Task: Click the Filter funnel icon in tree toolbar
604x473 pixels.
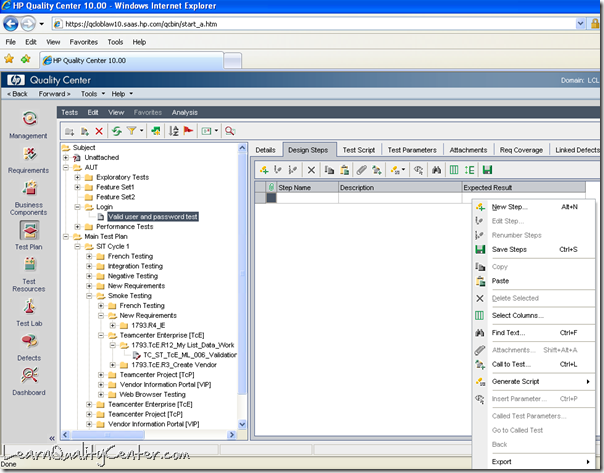Action: click(x=131, y=131)
